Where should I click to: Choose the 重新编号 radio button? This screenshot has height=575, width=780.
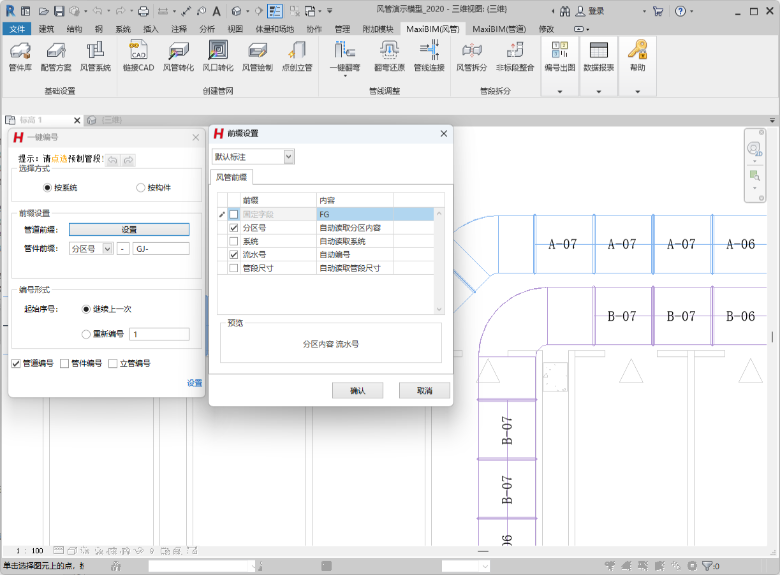(87, 335)
